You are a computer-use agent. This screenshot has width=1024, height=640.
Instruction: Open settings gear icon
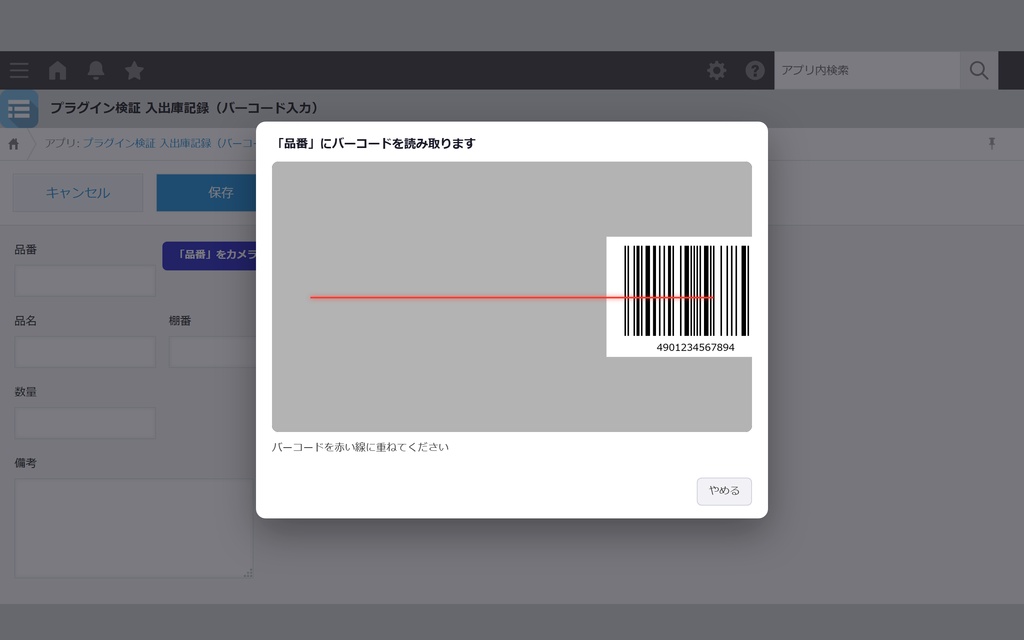[716, 71]
